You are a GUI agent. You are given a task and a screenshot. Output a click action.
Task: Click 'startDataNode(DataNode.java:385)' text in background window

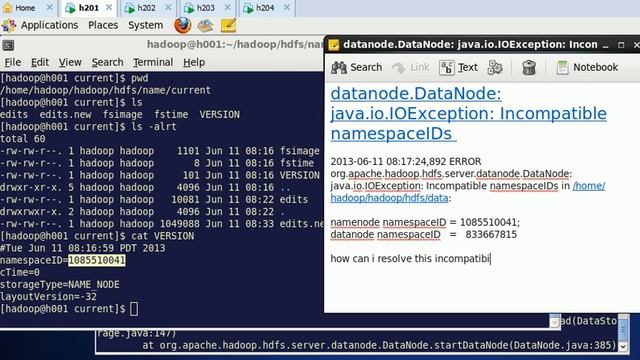pos(525,345)
